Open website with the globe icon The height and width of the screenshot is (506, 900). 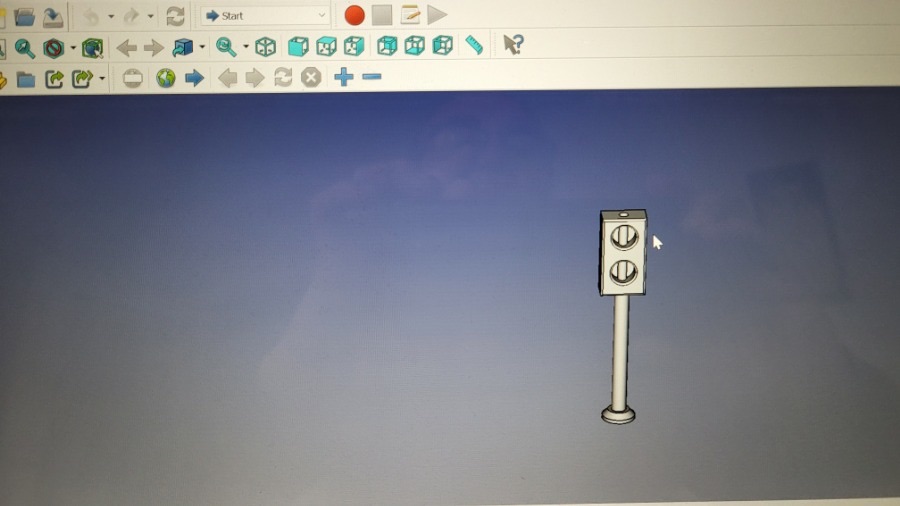coord(165,78)
